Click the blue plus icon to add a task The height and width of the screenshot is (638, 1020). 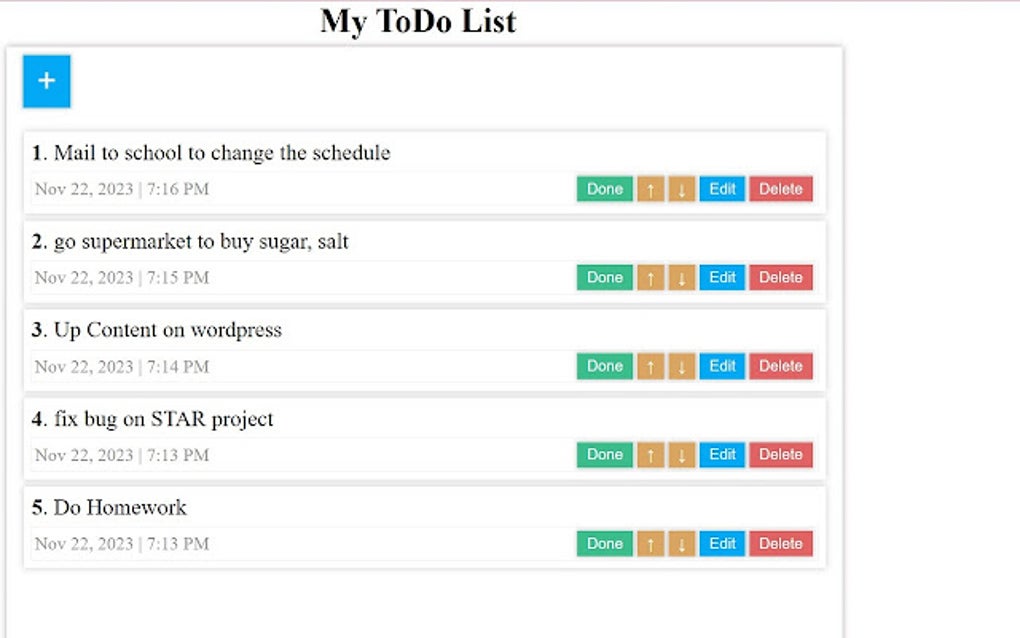pyautogui.click(x=45, y=81)
